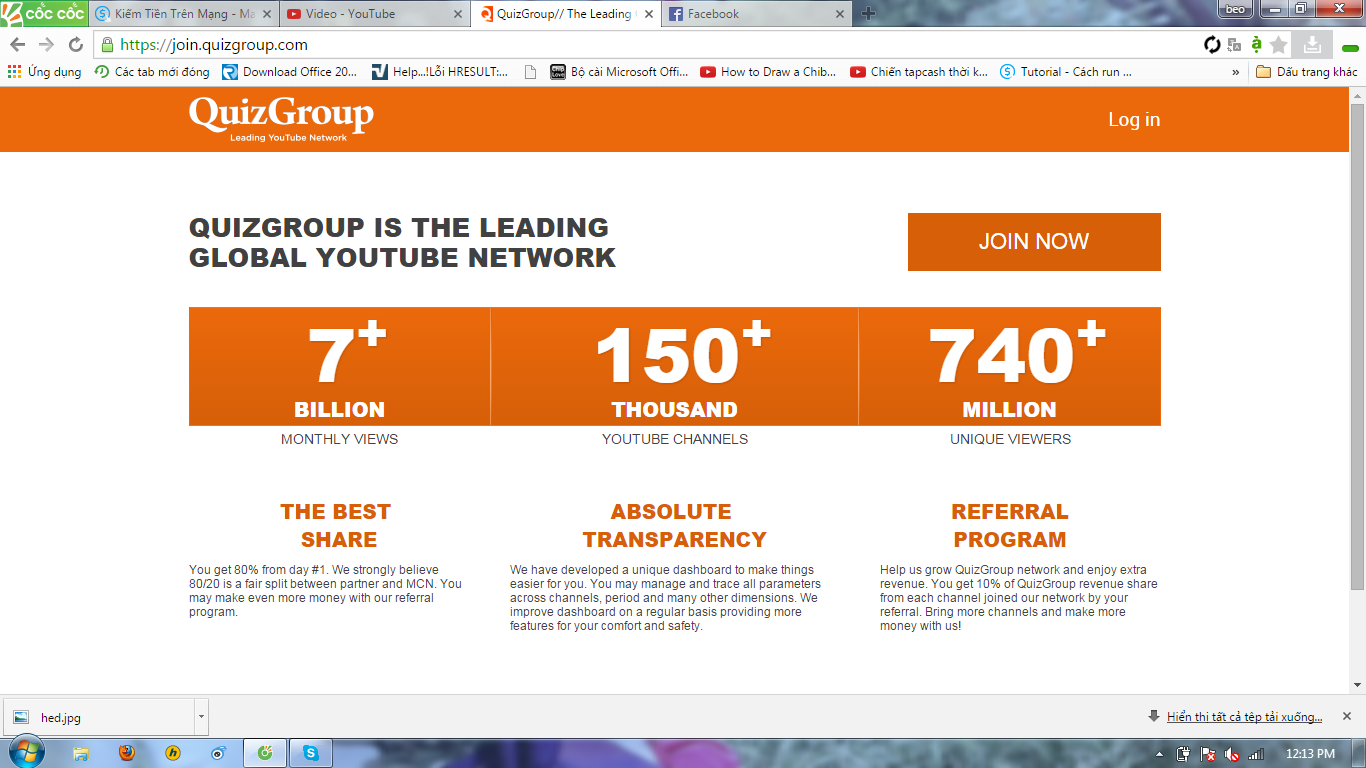Click the Log in link
Image resolution: width=1366 pixels, height=768 pixels.
click(1134, 120)
